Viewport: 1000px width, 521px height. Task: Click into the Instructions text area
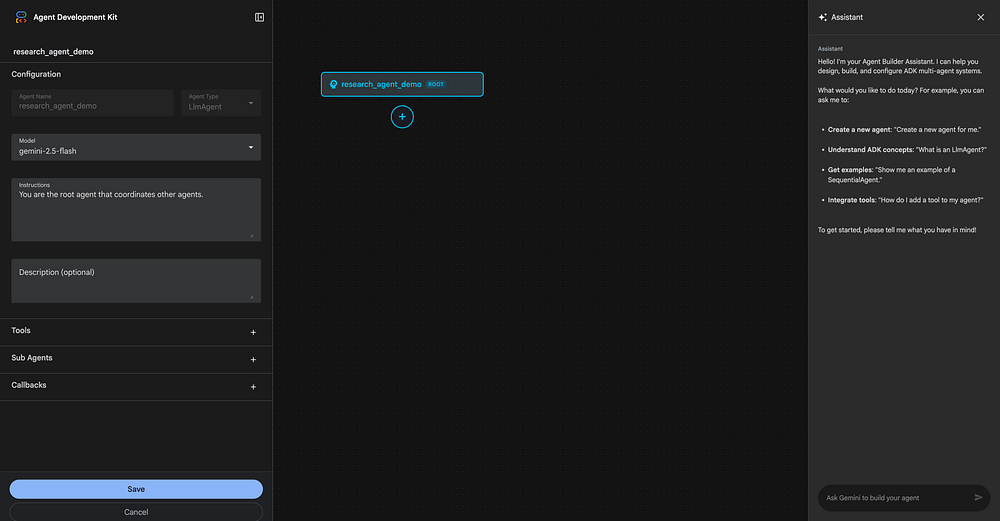(x=136, y=210)
